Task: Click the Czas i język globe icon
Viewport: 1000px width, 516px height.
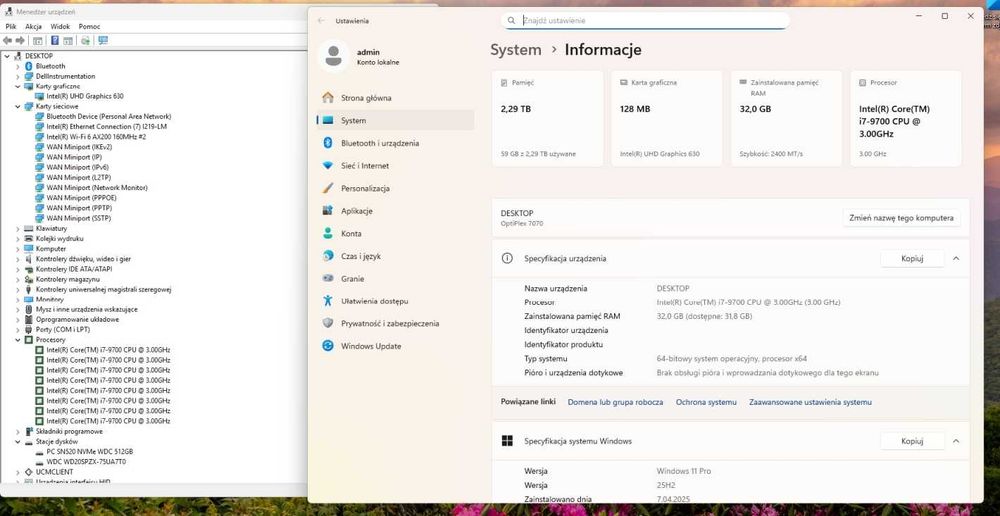Action: (x=328, y=256)
